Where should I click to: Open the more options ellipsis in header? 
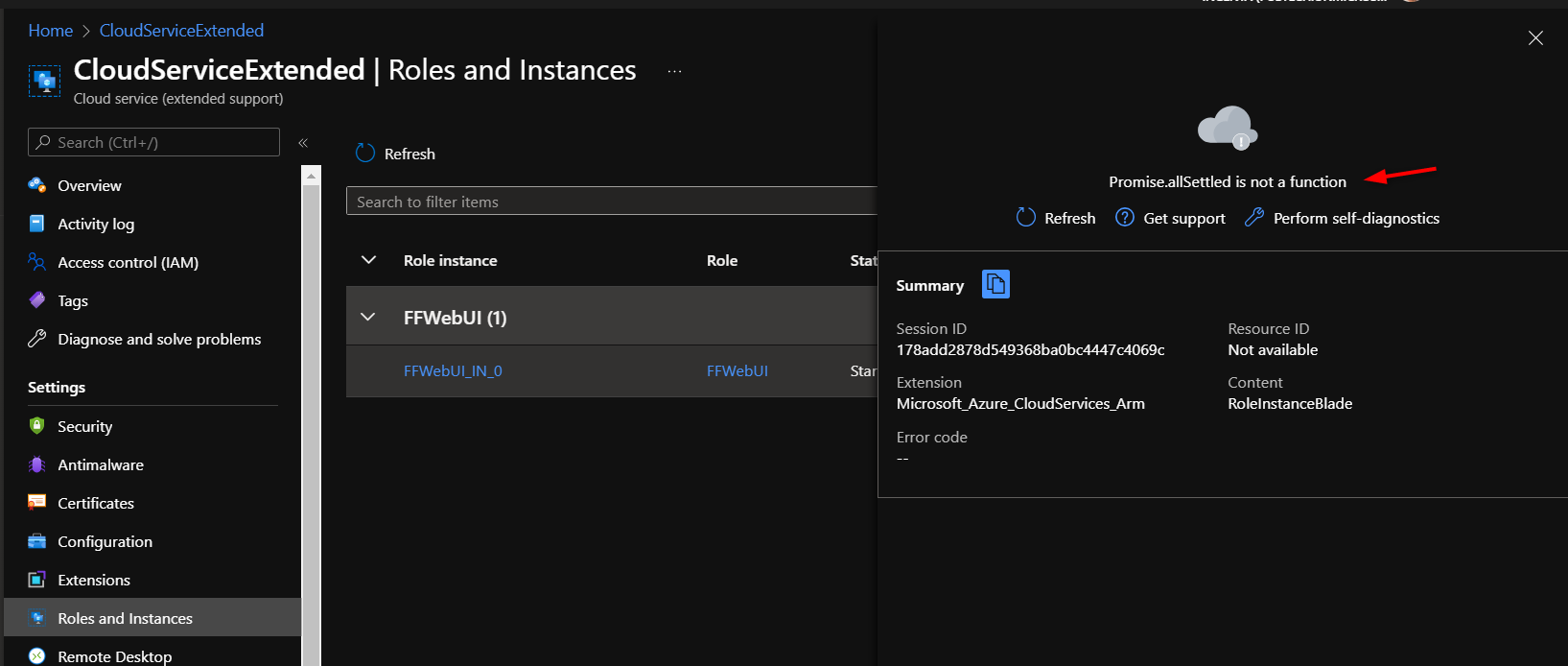674,71
